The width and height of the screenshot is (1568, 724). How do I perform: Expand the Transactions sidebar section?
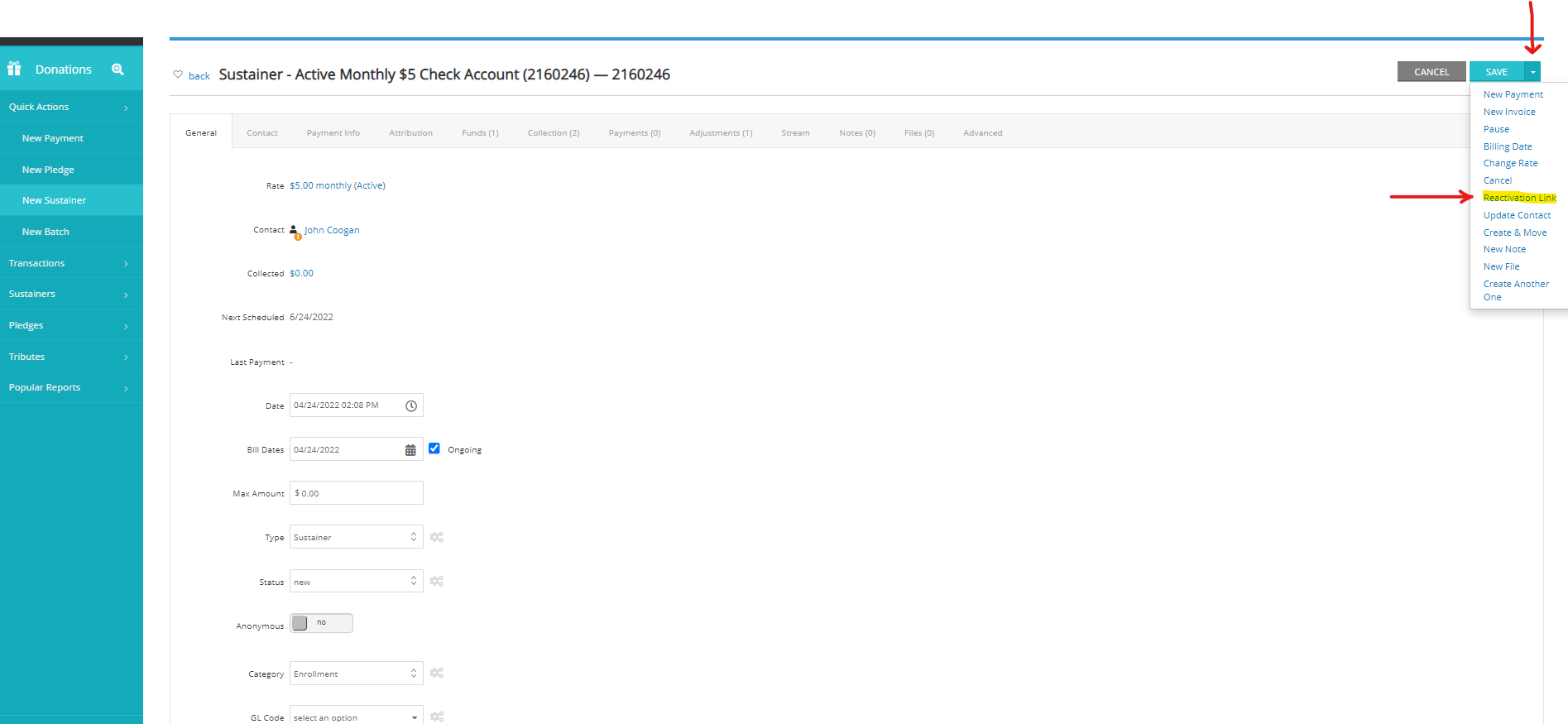[71, 263]
